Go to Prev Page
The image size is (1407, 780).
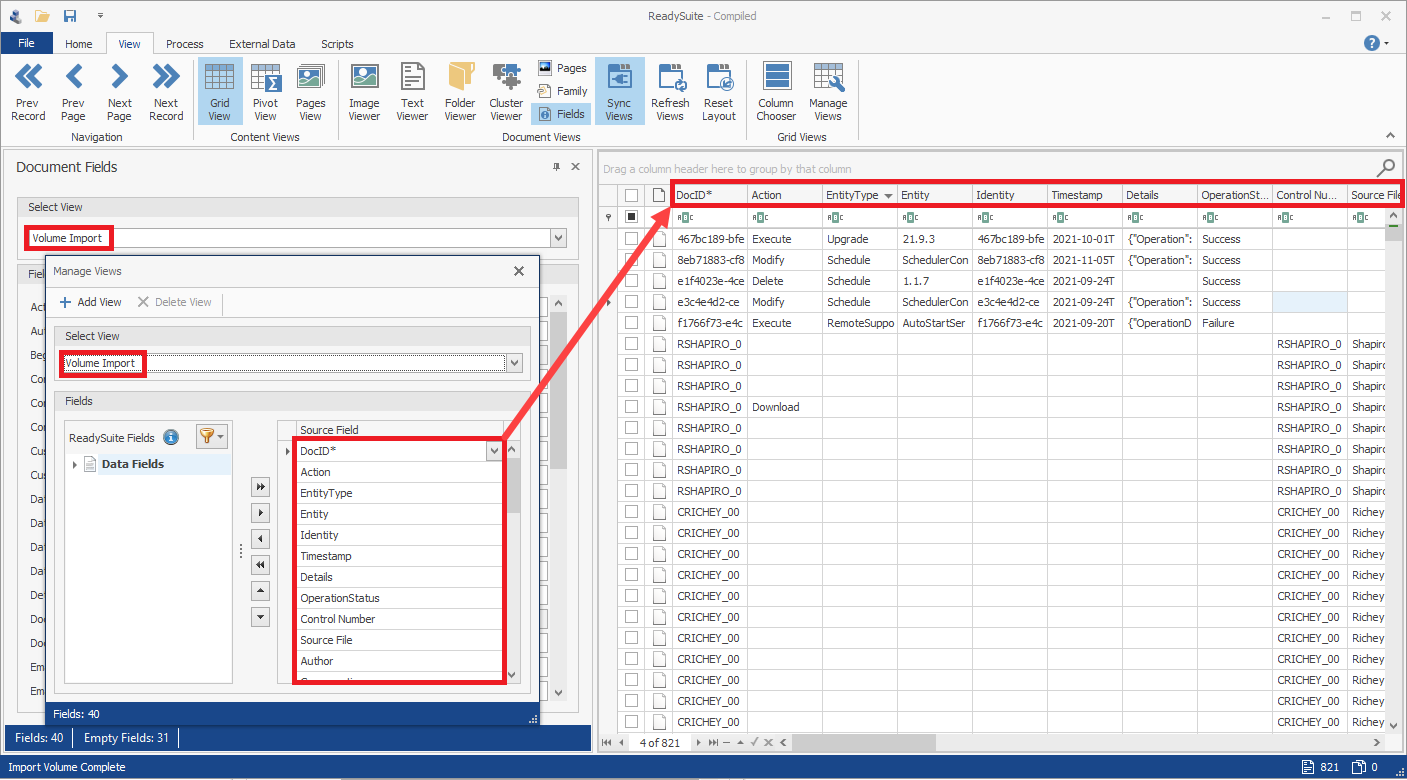pyautogui.click(x=73, y=92)
